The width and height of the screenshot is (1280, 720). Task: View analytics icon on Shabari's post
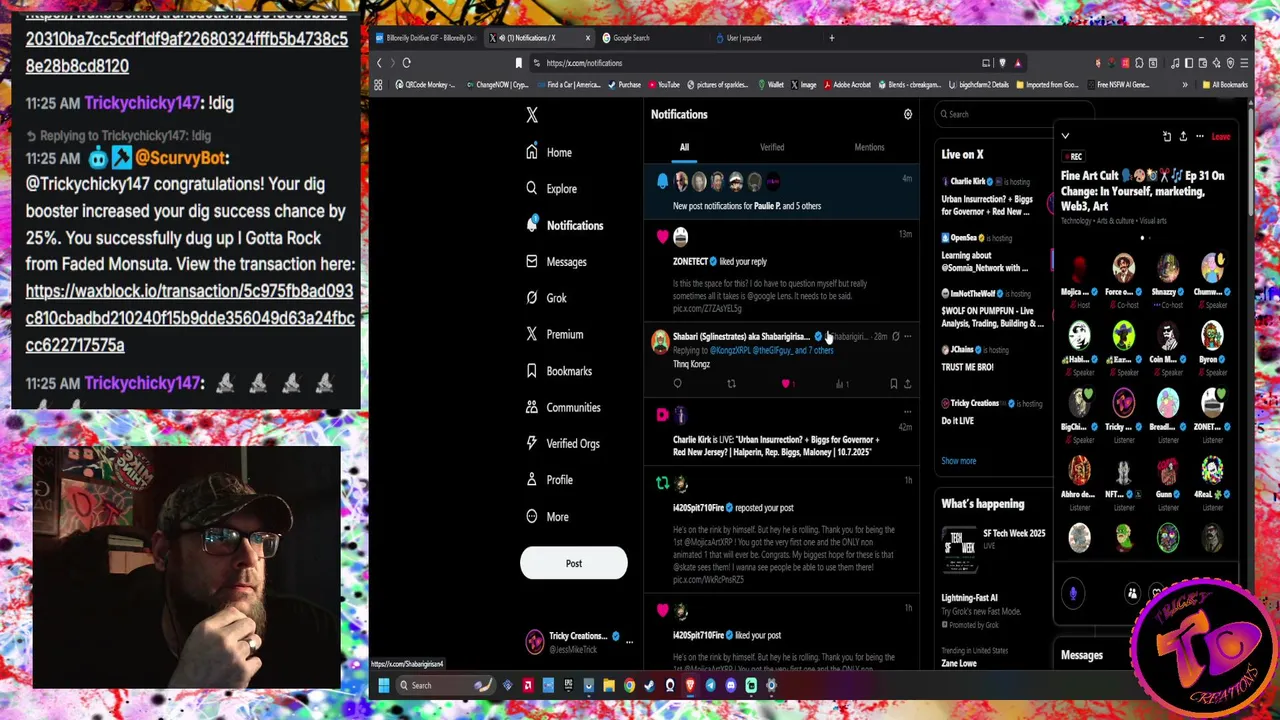(x=841, y=383)
